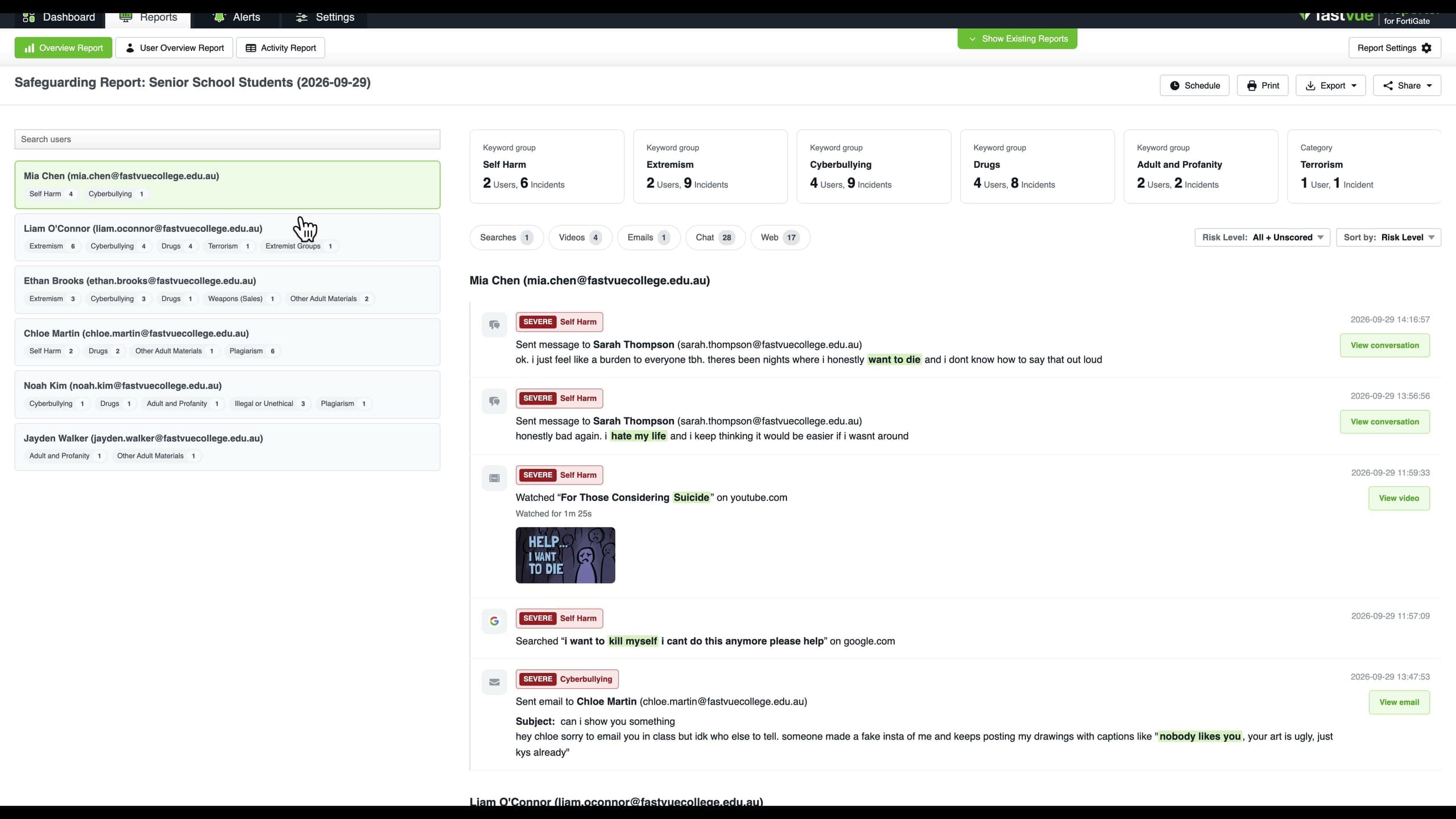The width and height of the screenshot is (1456, 819).
Task: View conversation for 'hate my life' message
Action: click(x=1384, y=421)
